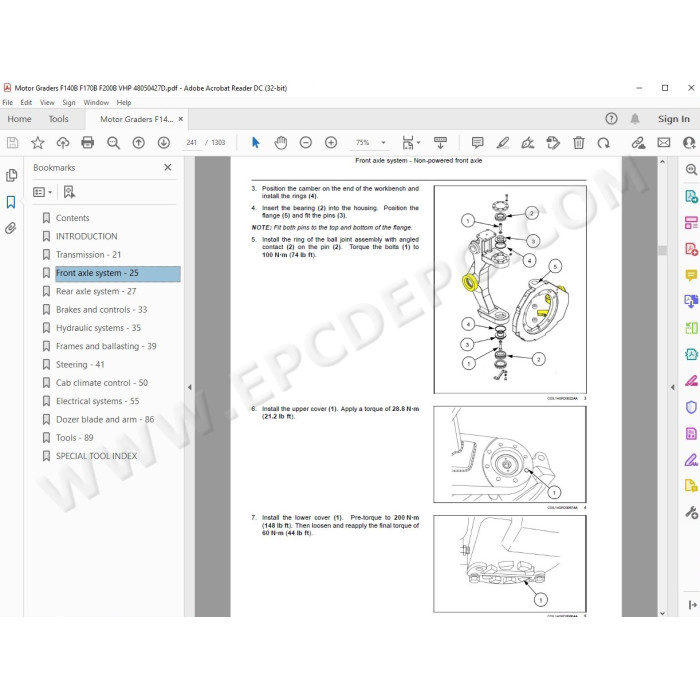
Task: Open the Contents bookmark
Action: (72, 218)
